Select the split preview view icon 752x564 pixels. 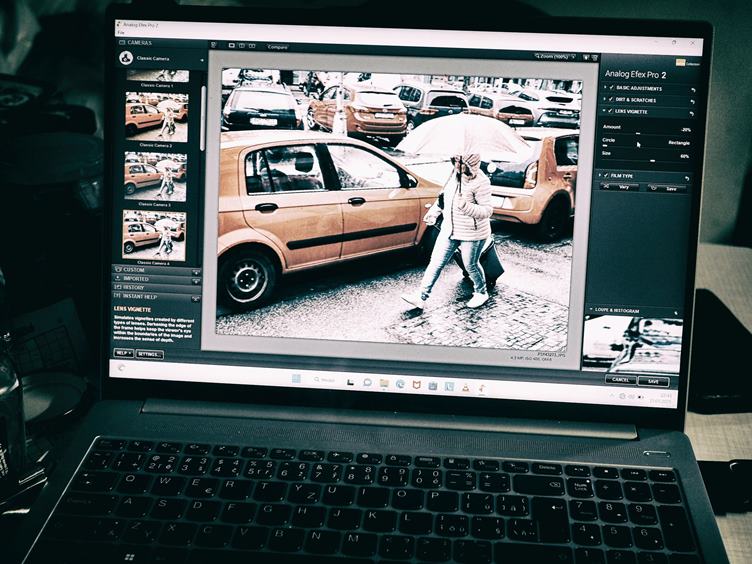pyautogui.click(x=242, y=46)
